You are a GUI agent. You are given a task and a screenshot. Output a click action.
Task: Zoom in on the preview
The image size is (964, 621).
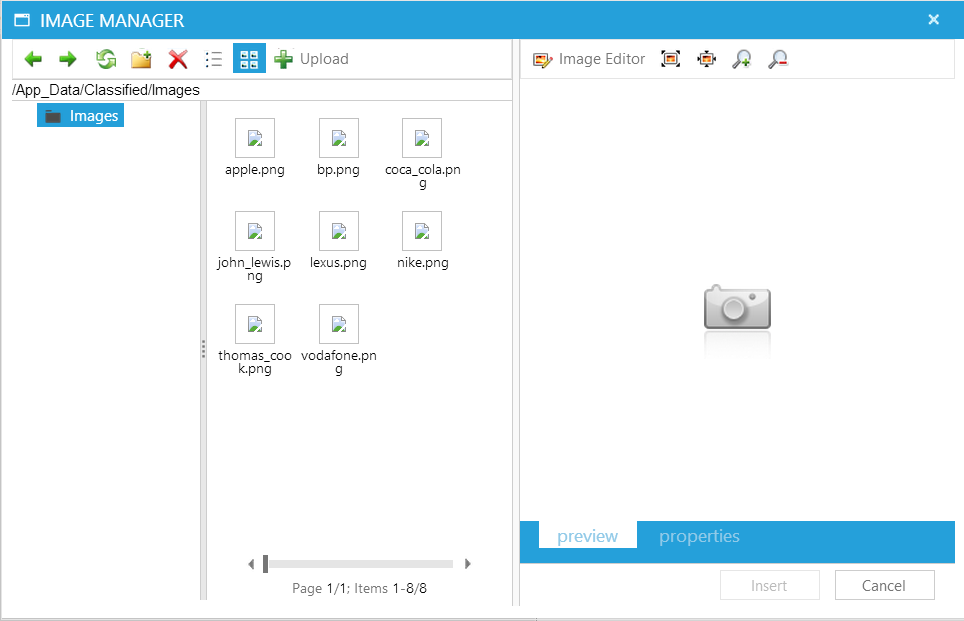[x=742, y=59]
